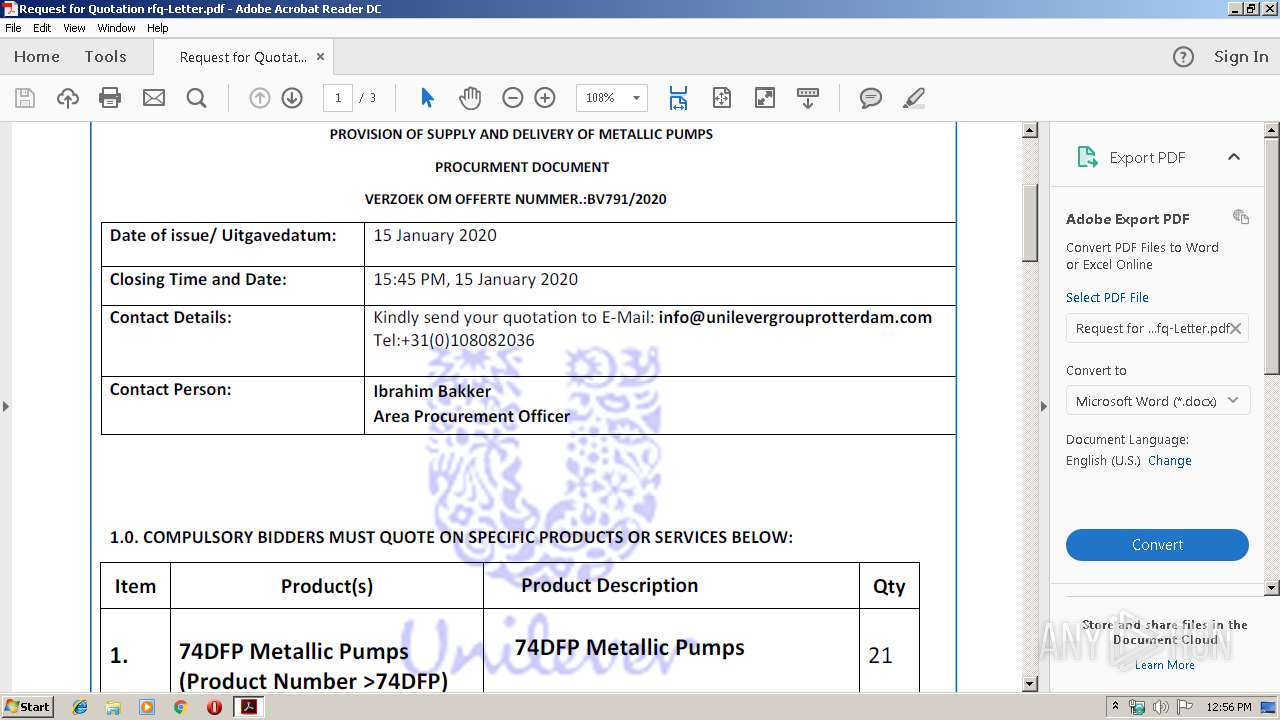Click the taskbar clock 12:56 PM
This screenshot has width=1280, height=720.
click(x=1229, y=707)
